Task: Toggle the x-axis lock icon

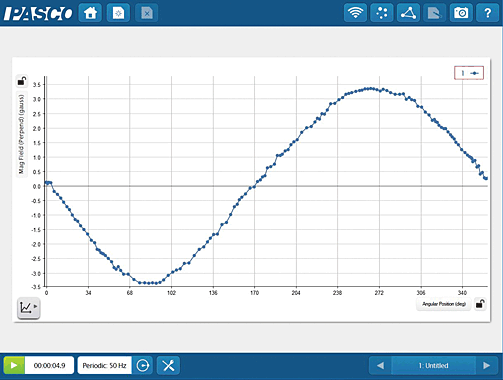Action: (480, 304)
